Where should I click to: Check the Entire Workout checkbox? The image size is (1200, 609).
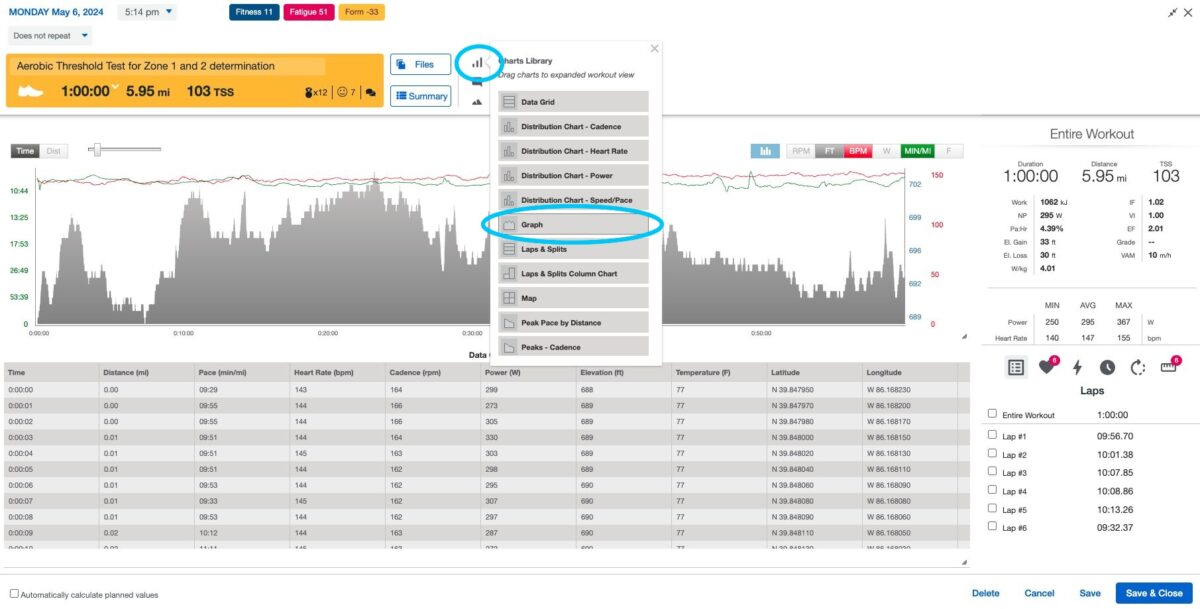tap(991, 414)
